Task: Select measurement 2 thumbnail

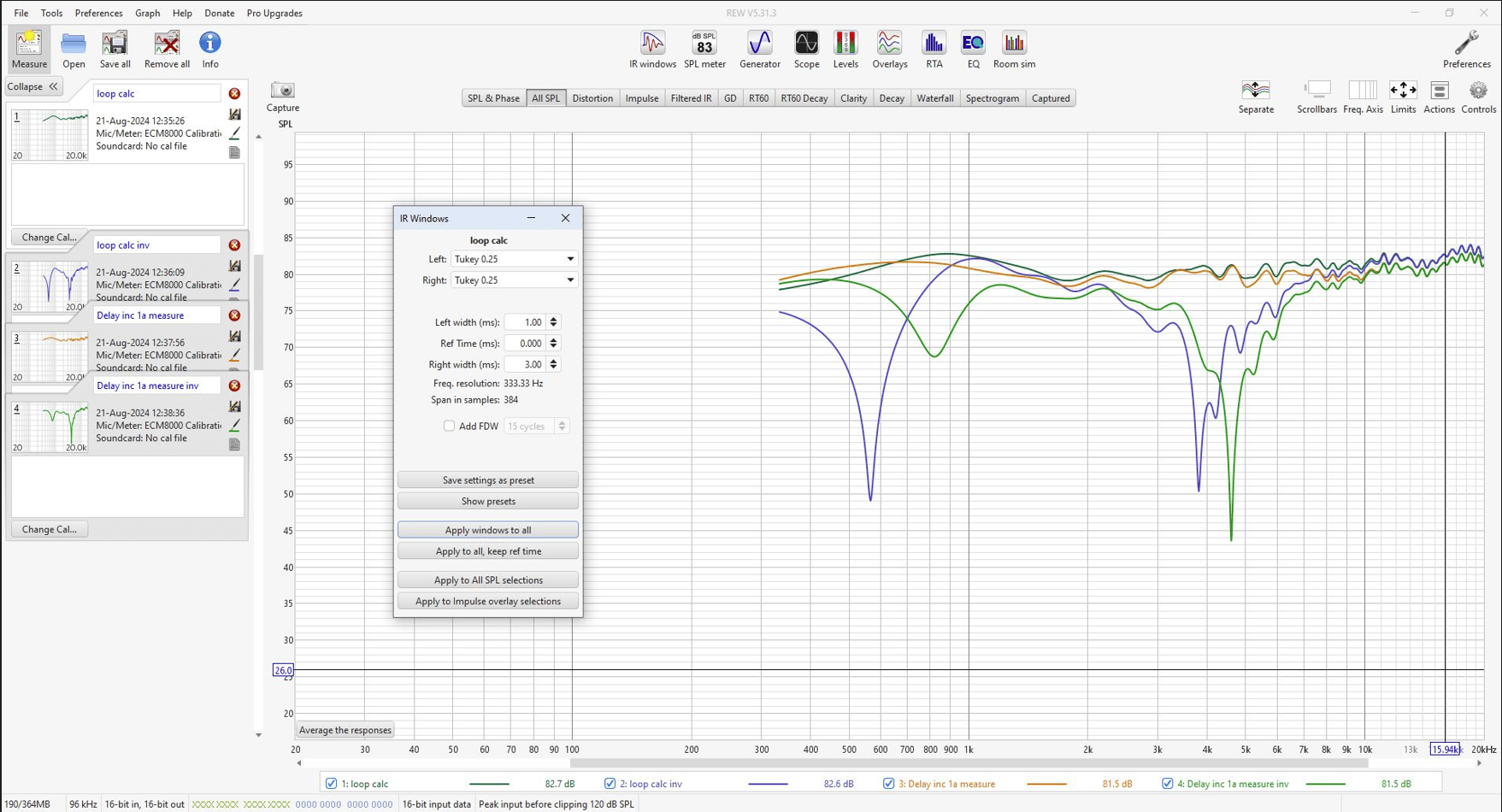Action: (x=50, y=286)
